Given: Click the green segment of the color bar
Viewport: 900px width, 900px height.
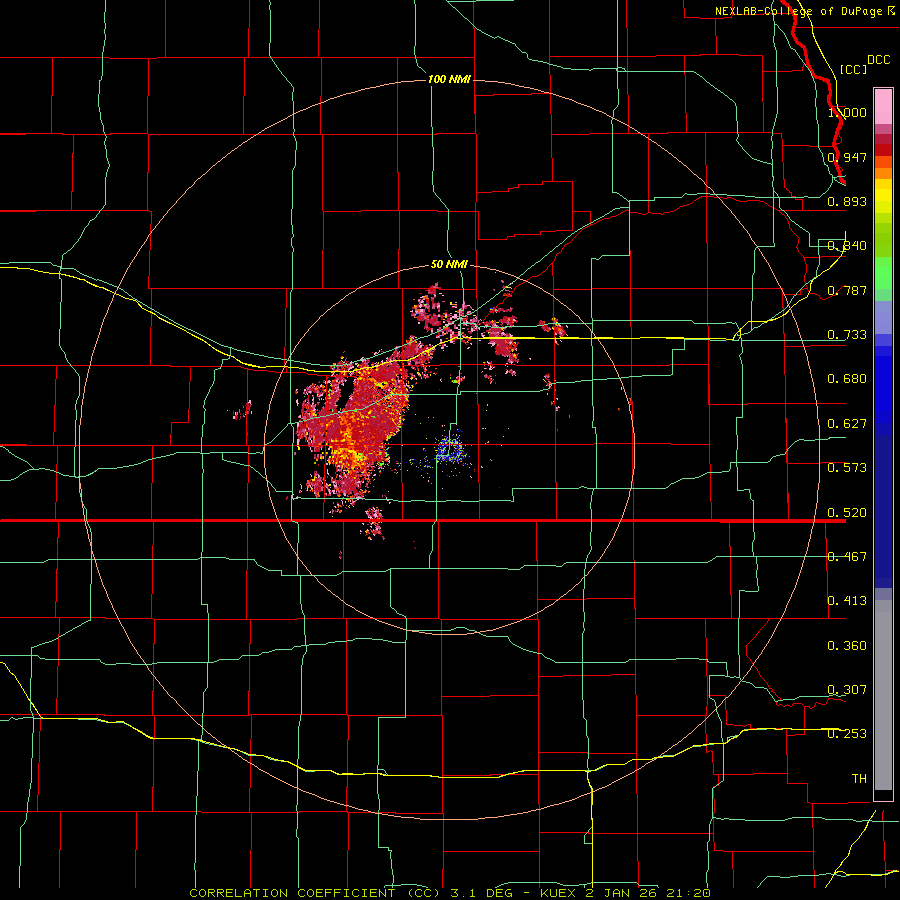Looking at the screenshot, I should click(883, 273).
